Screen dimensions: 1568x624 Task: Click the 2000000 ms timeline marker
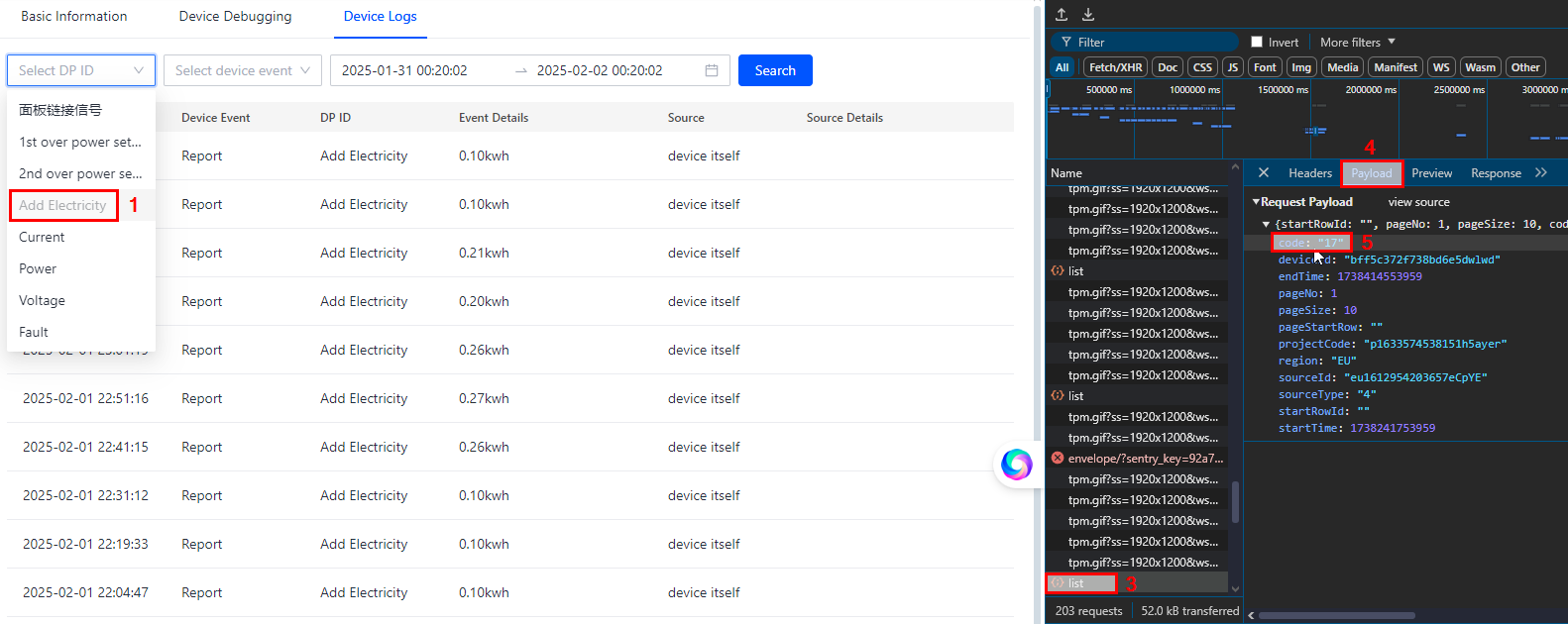tap(1371, 89)
